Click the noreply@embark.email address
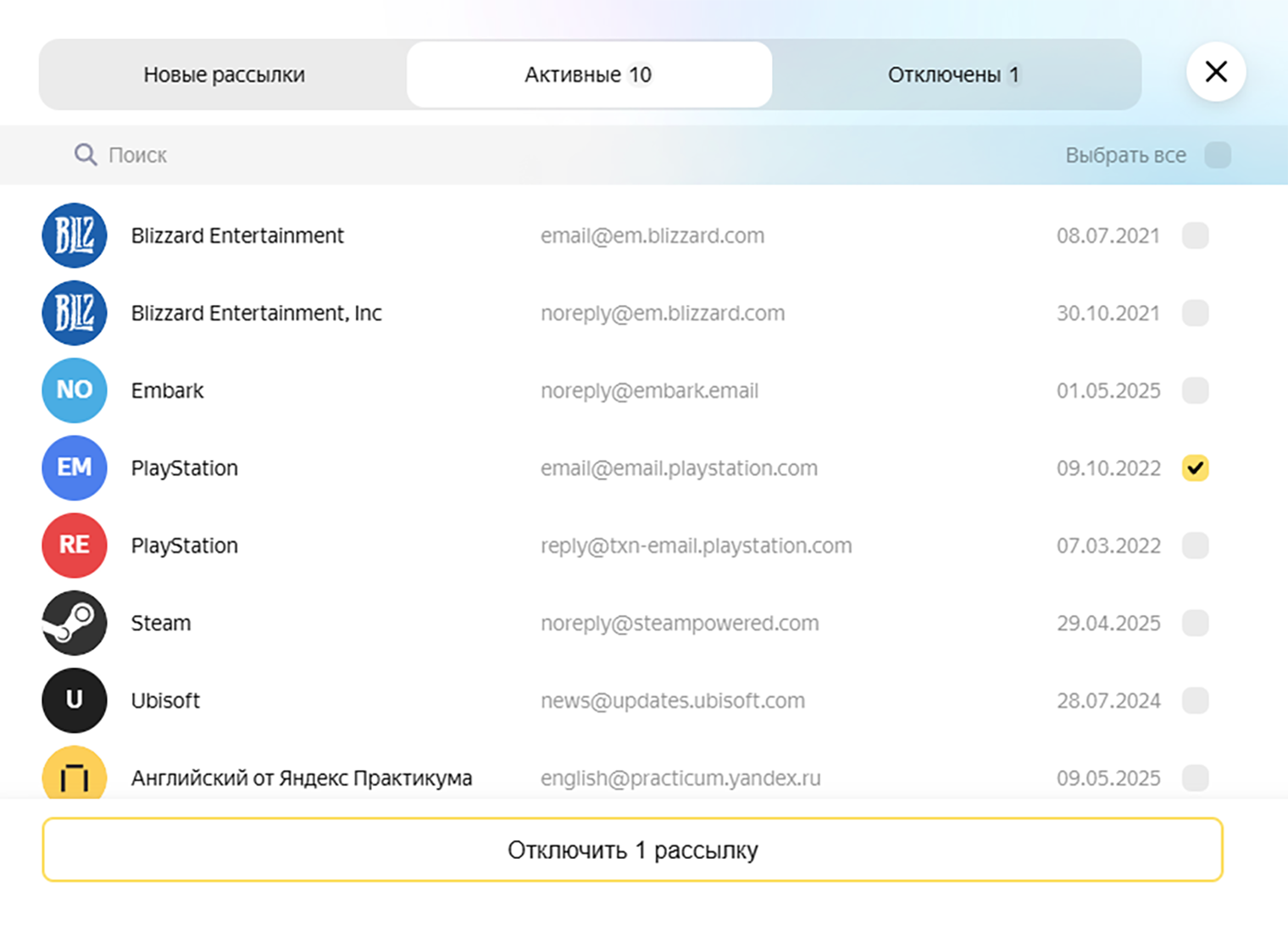This screenshot has height=942, width=1288. pyautogui.click(x=649, y=391)
